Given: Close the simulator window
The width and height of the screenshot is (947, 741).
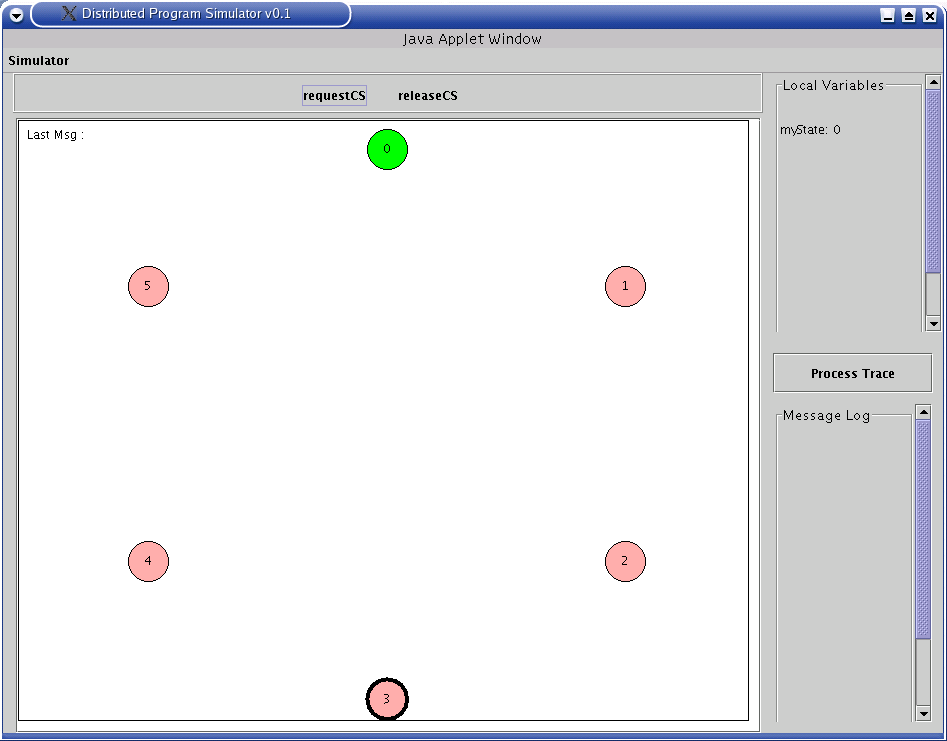Looking at the screenshot, I should coord(929,16).
